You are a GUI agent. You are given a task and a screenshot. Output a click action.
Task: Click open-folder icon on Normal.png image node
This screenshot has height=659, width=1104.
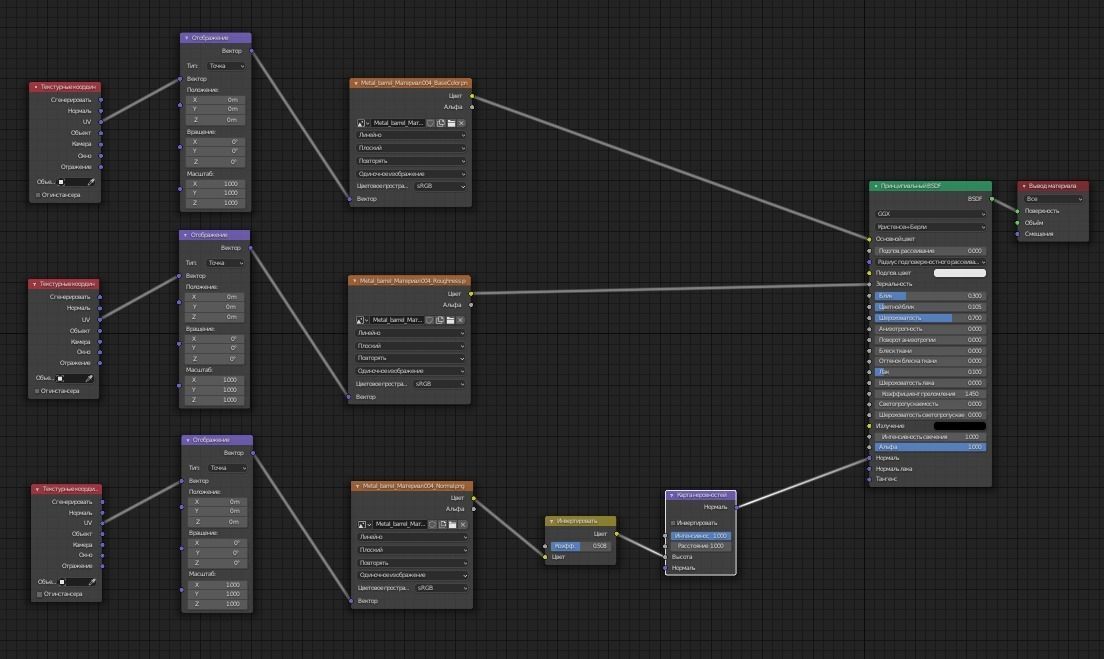point(453,525)
